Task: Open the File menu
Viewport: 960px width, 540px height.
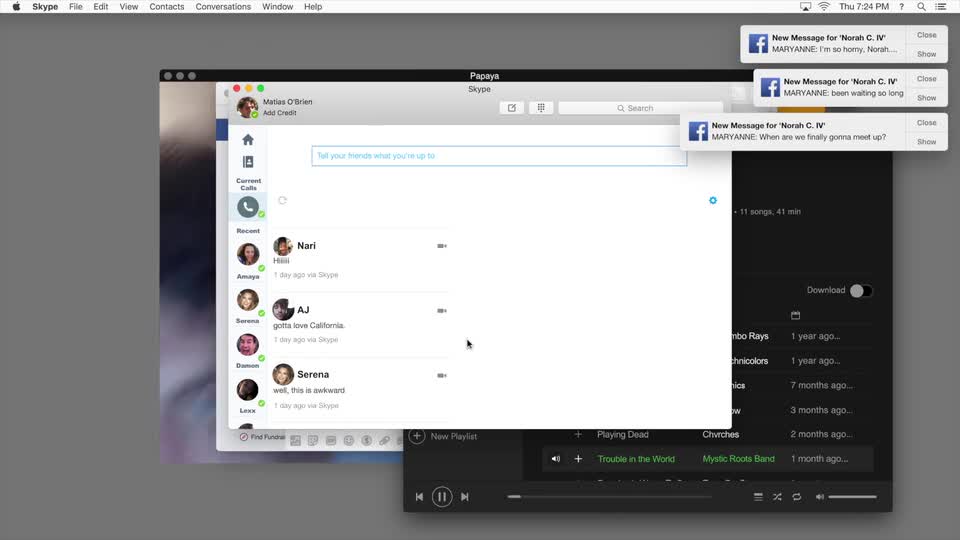Action: pyautogui.click(x=75, y=7)
